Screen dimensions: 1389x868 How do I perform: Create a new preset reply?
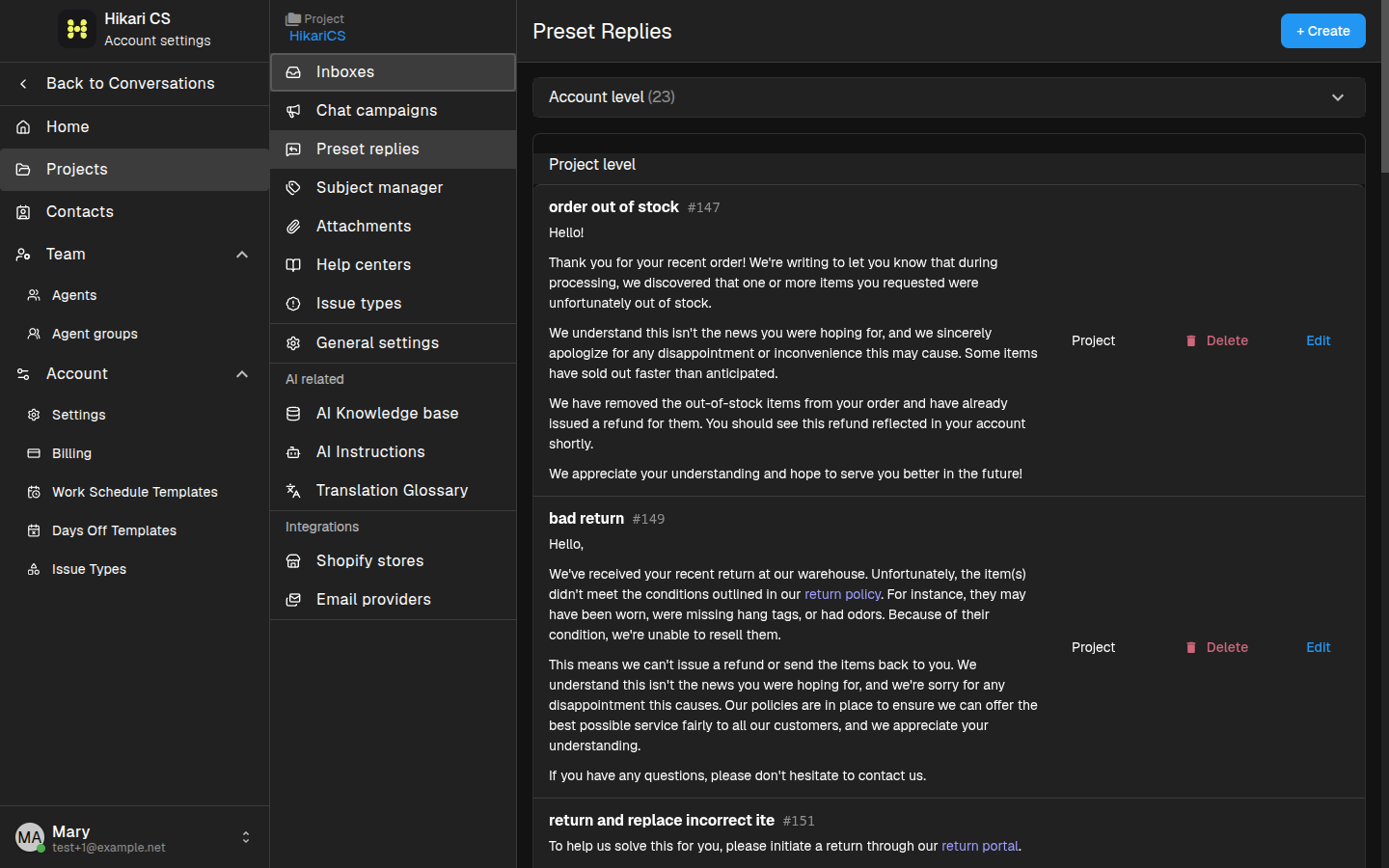pyautogui.click(x=1323, y=31)
